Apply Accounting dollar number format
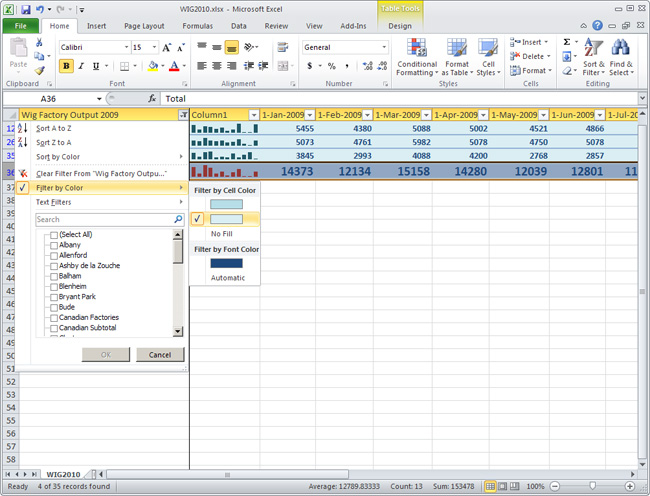650x496 pixels. pyautogui.click(x=310, y=66)
